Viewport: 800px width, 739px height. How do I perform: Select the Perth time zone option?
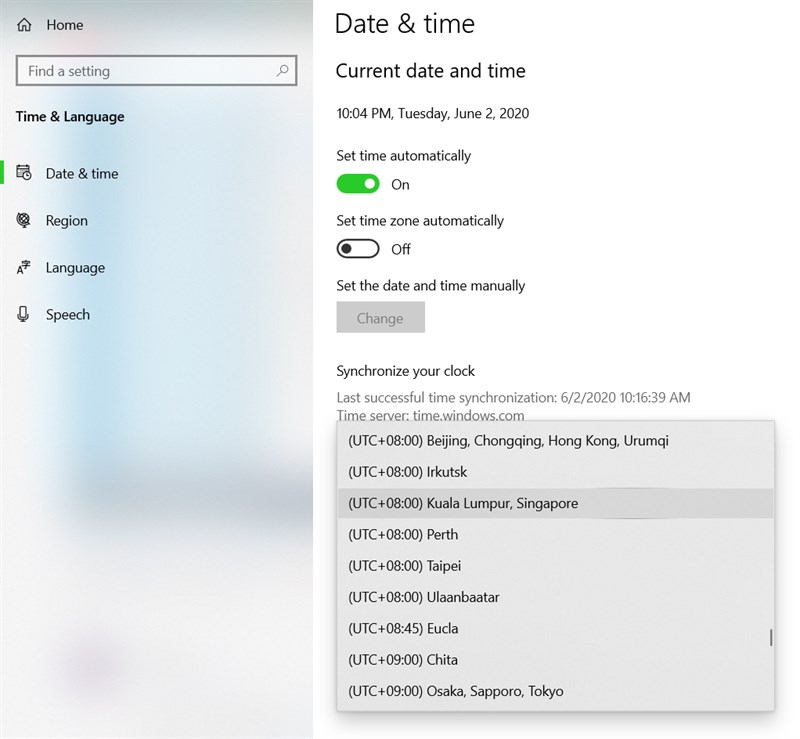(555, 534)
